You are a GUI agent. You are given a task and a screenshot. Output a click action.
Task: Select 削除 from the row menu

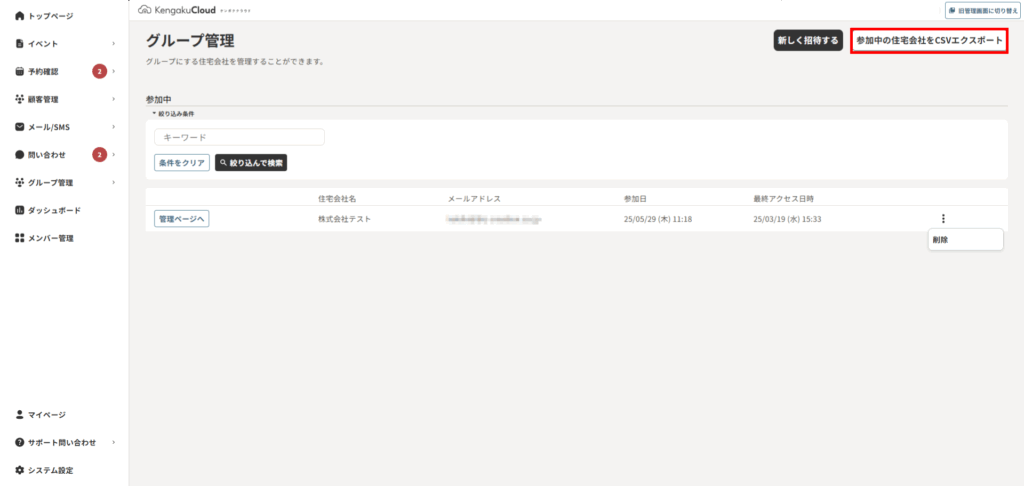[x=940, y=240]
